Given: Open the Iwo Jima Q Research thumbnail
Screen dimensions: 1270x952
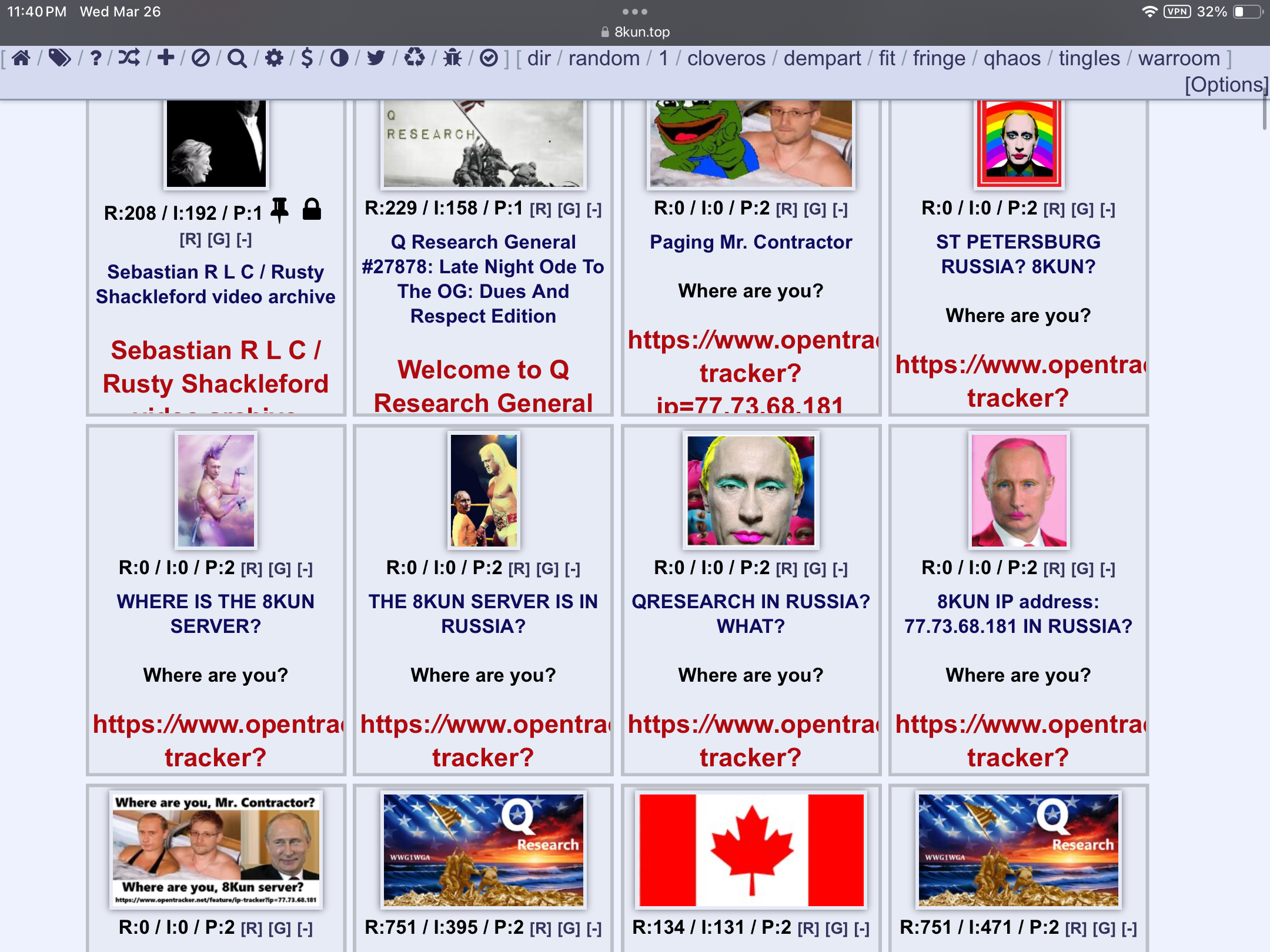Looking at the screenshot, I should (x=483, y=144).
